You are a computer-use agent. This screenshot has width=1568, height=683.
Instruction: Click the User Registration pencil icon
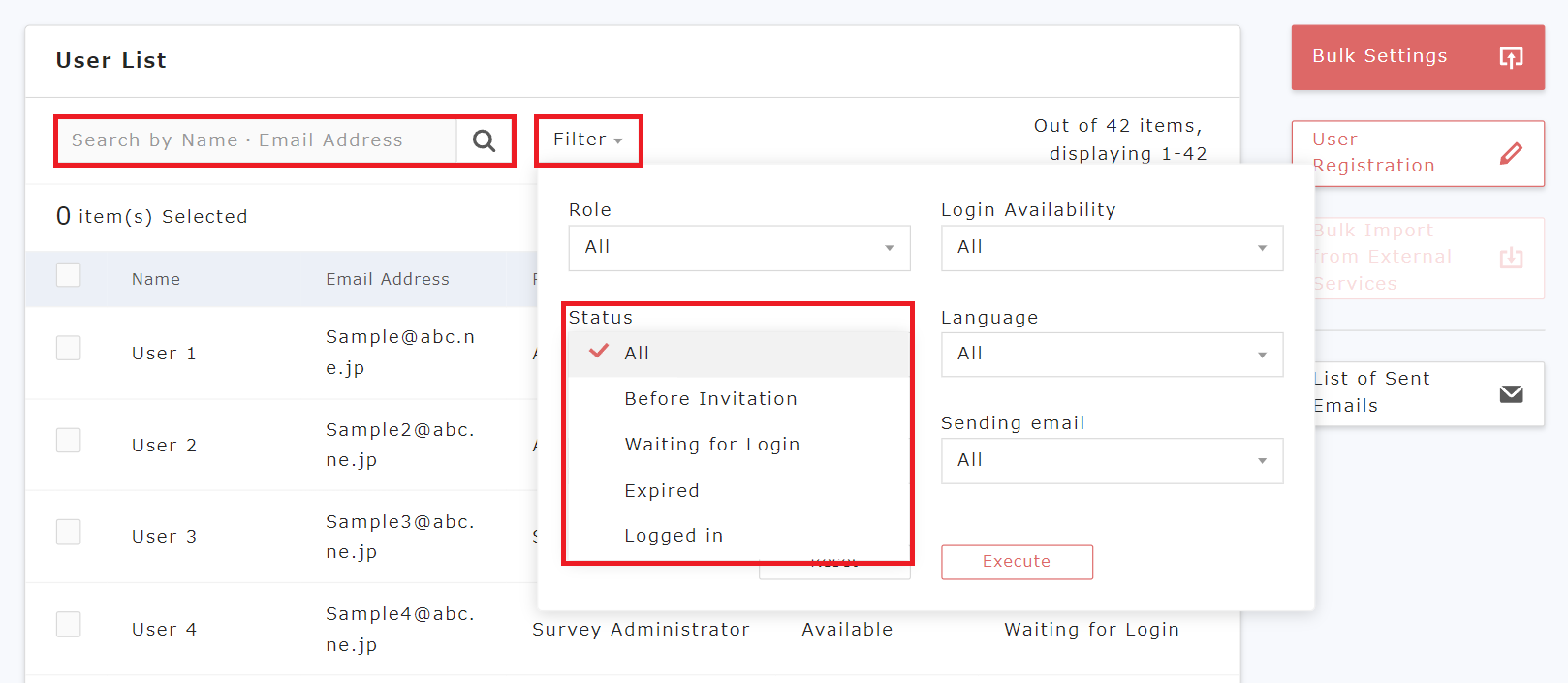(x=1511, y=153)
